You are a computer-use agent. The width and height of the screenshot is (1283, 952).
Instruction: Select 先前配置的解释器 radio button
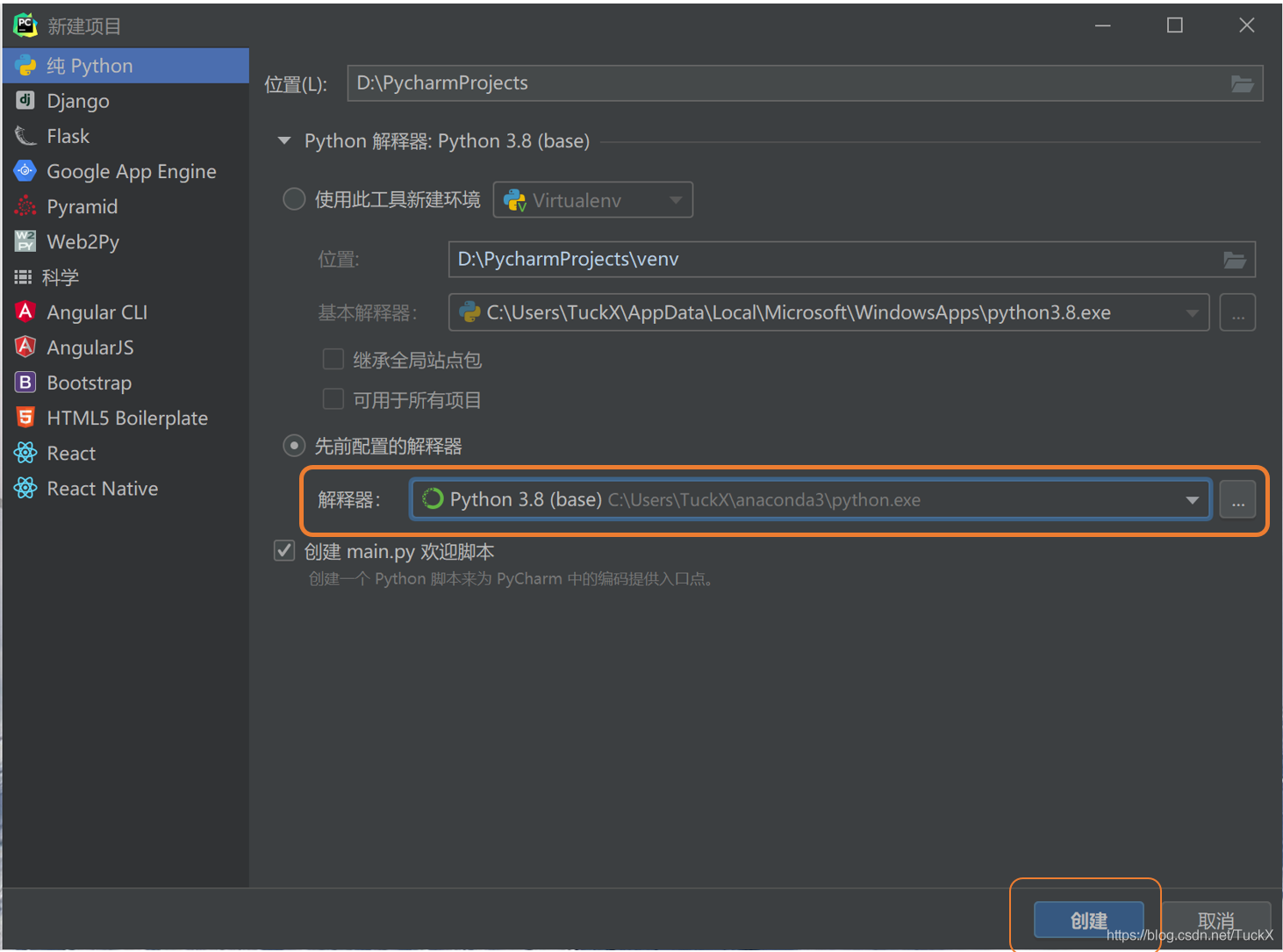pyautogui.click(x=294, y=446)
